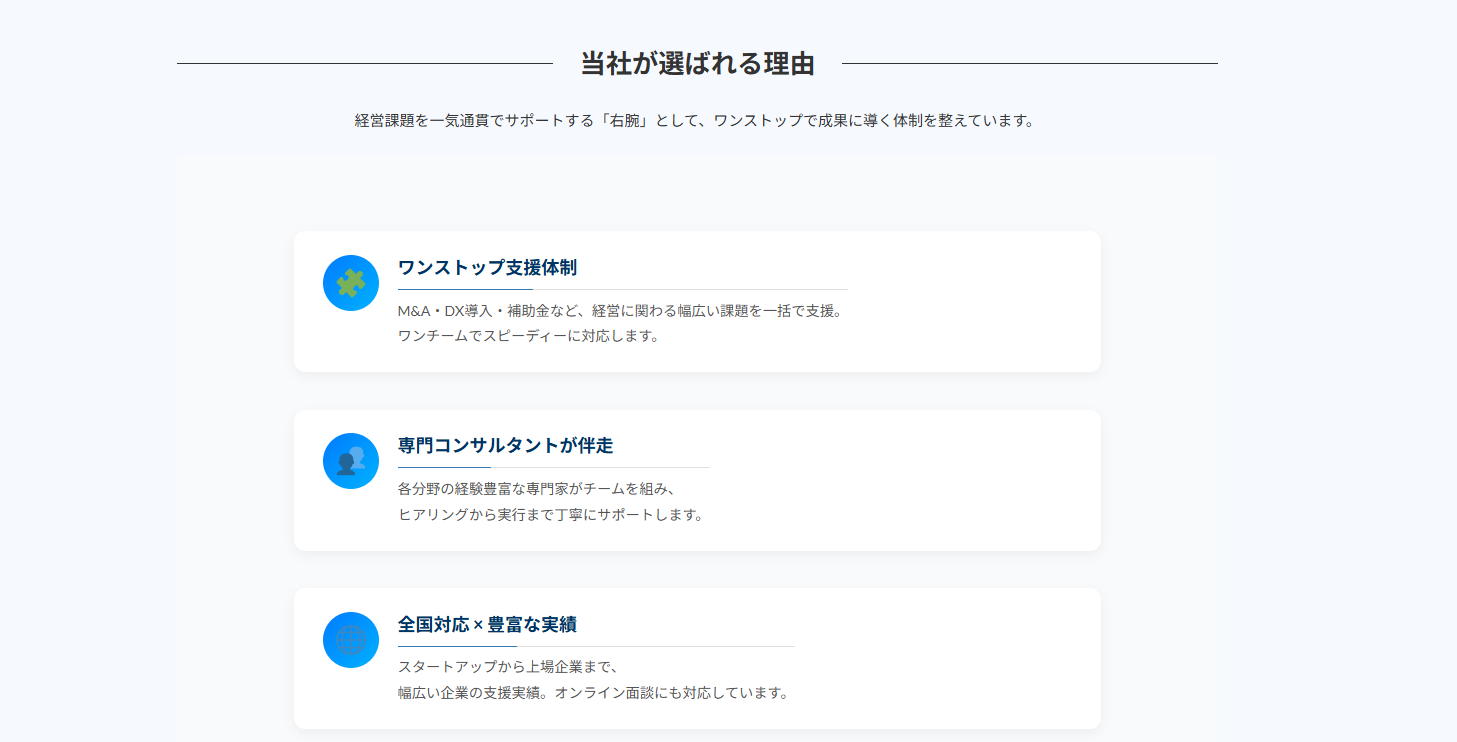Click the circular icon on the bottom card

[x=350, y=640]
